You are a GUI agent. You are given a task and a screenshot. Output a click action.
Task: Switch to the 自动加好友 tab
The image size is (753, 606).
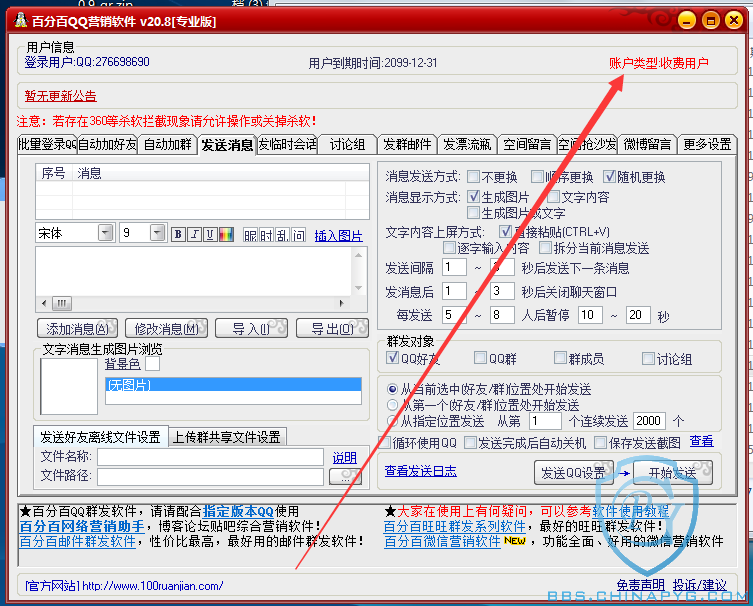point(108,145)
